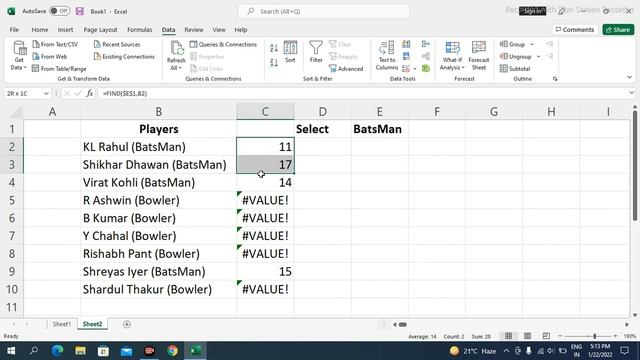Click the Insert Function fx icon
The width and height of the screenshot is (640, 360).
pyautogui.click(x=89, y=93)
